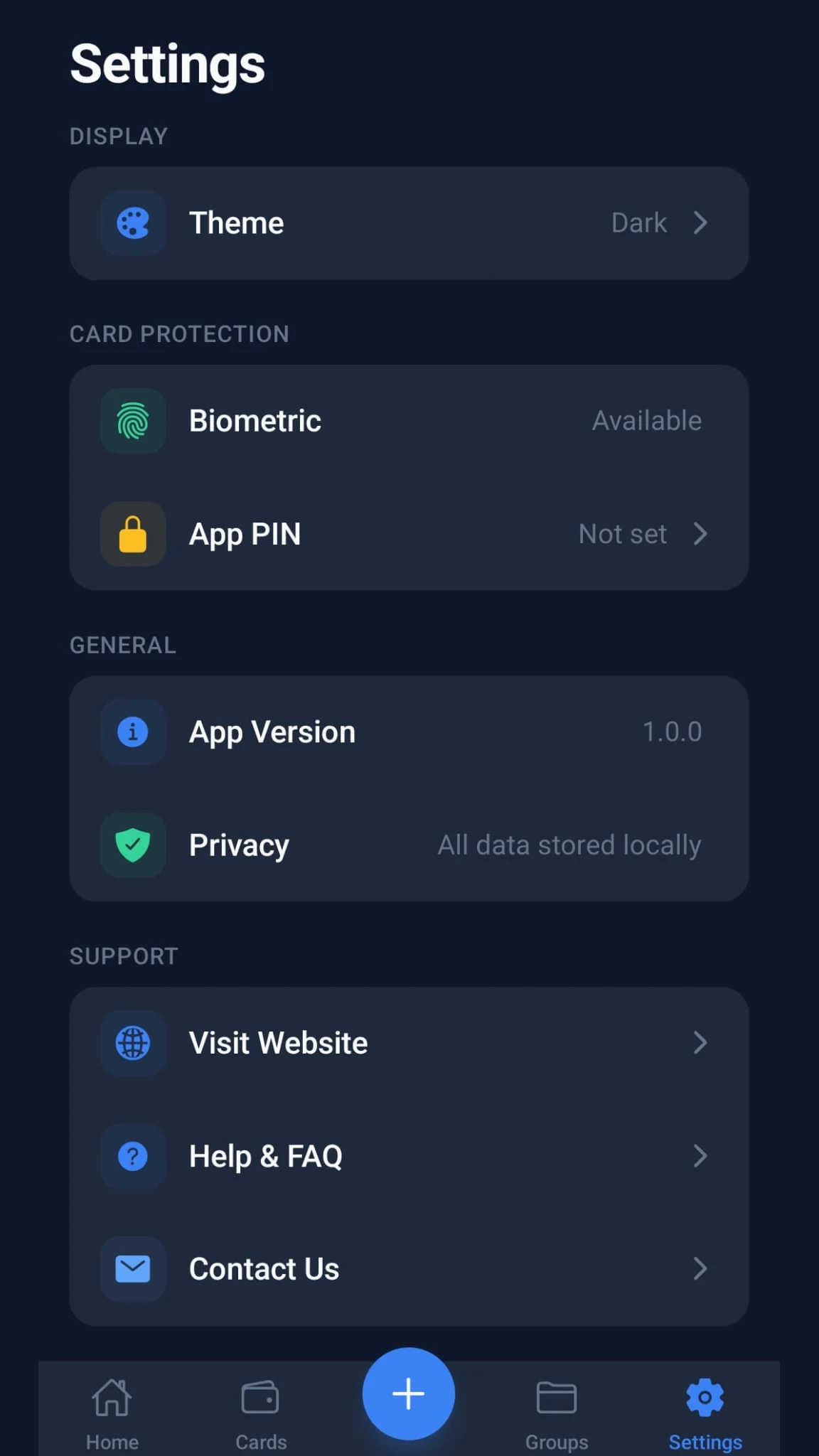Image resolution: width=819 pixels, height=1456 pixels.
Task: Open App PIN chevron arrow
Action: [x=700, y=534]
